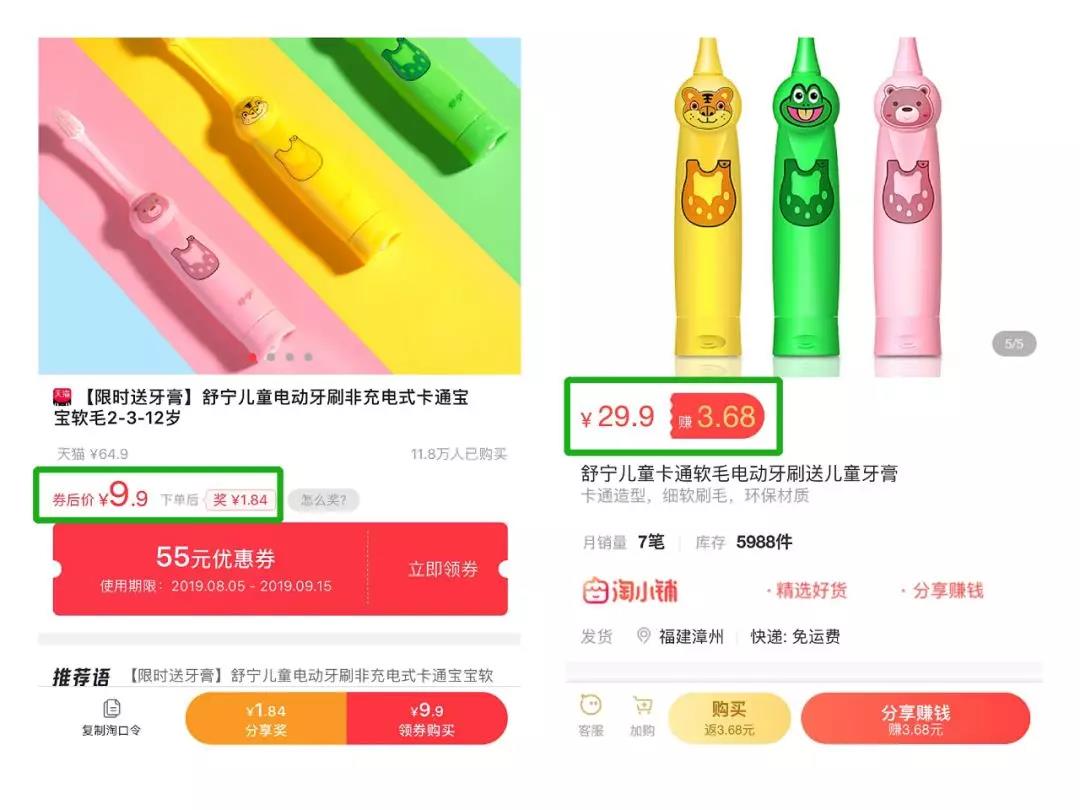
Task: Tap the 5/5 image counter badge
Action: 1014,343
